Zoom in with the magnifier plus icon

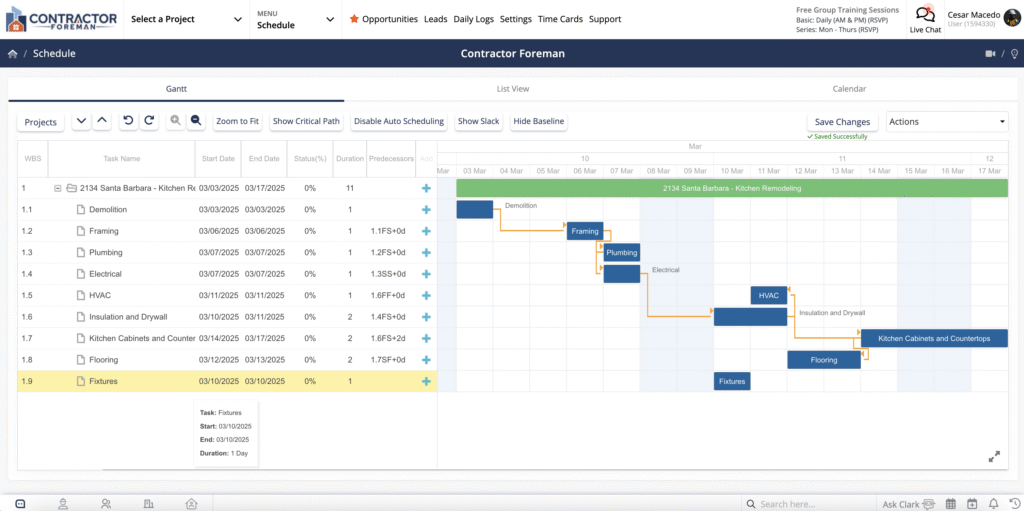coord(175,121)
